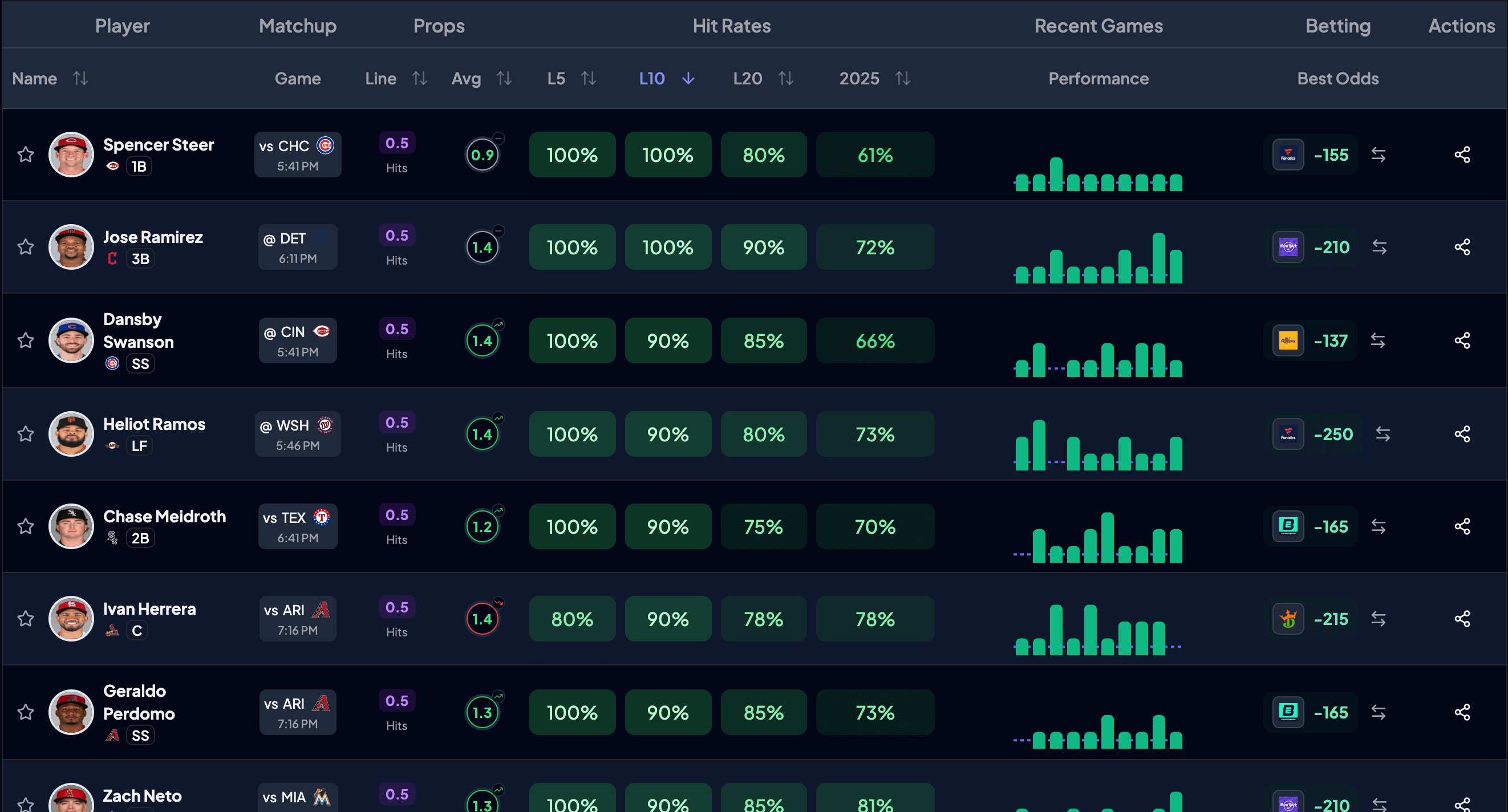
Task: Open the Fanatics sportsbook icon for Heliot Ramos
Action: (1288, 434)
